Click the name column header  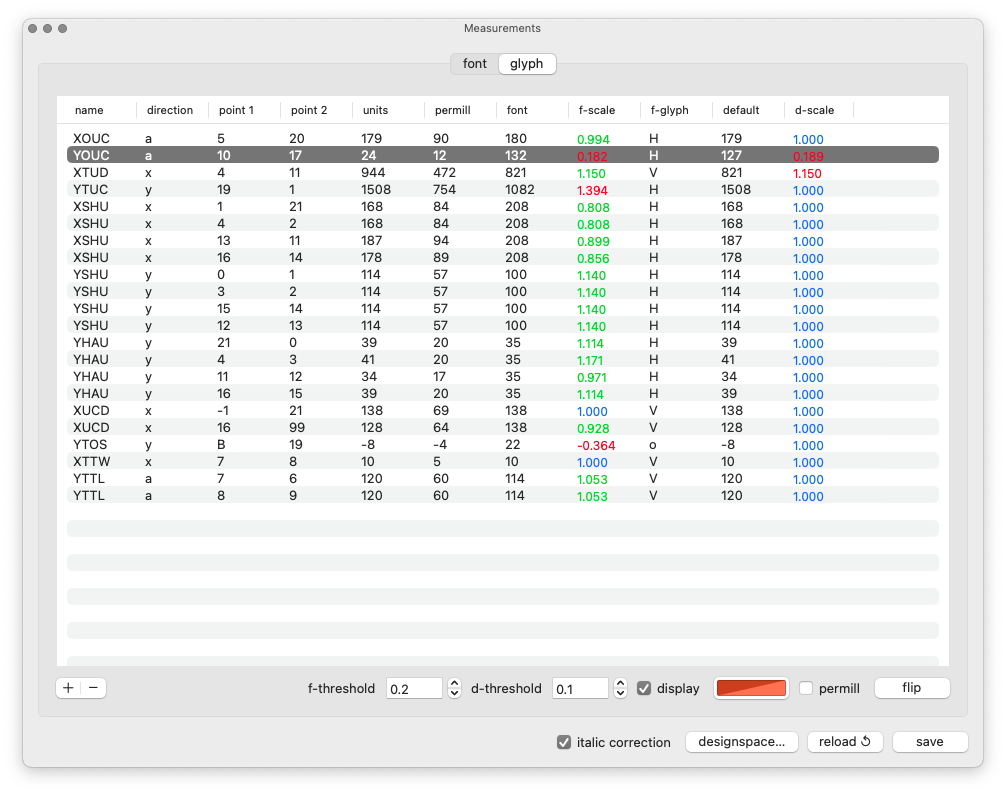89,110
